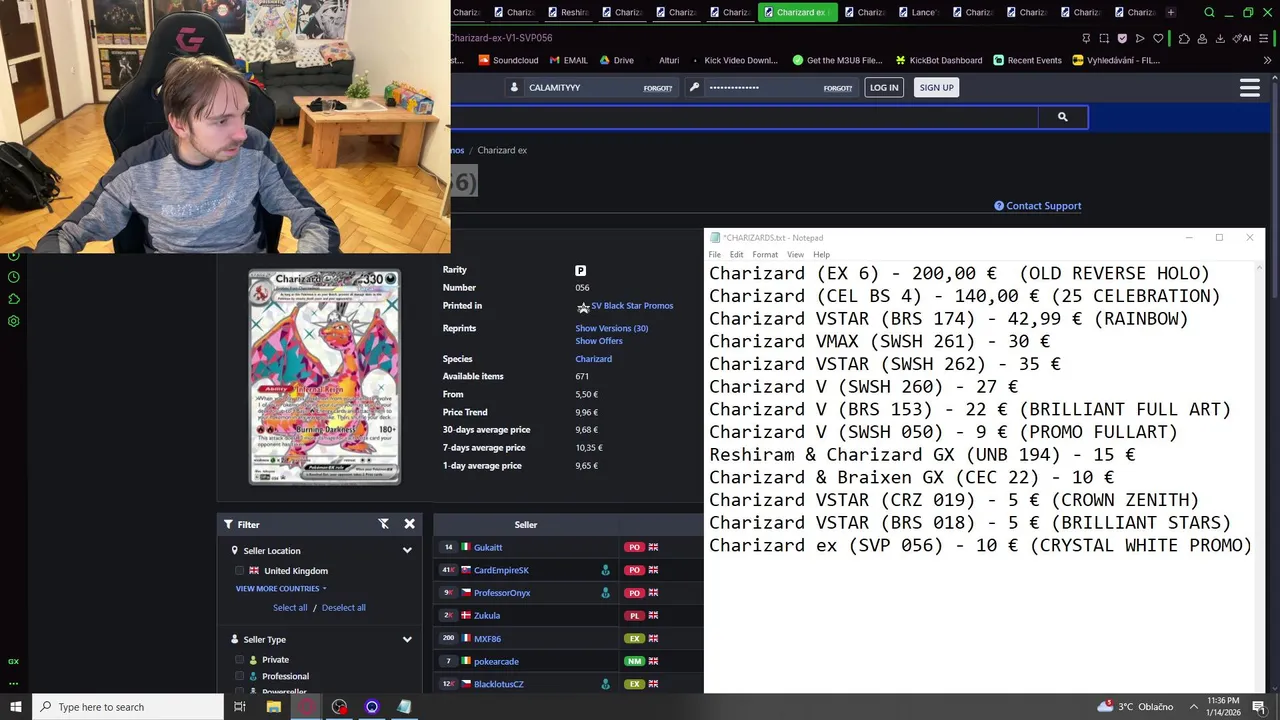Image resolution: width=1280 pixels, height=720 pixels.
Task: Open the ad-blocker shield icon
Action: pyautogui.click(x=1122, y=38)
